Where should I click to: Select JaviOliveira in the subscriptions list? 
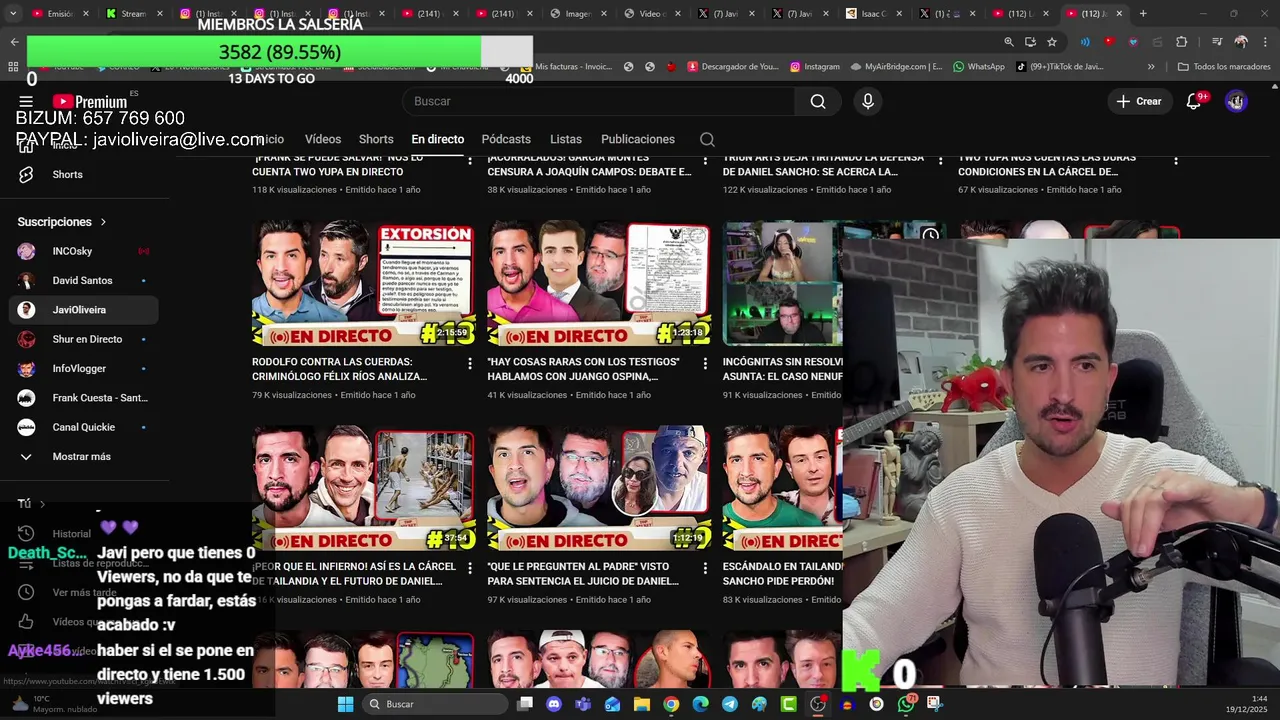84,310
